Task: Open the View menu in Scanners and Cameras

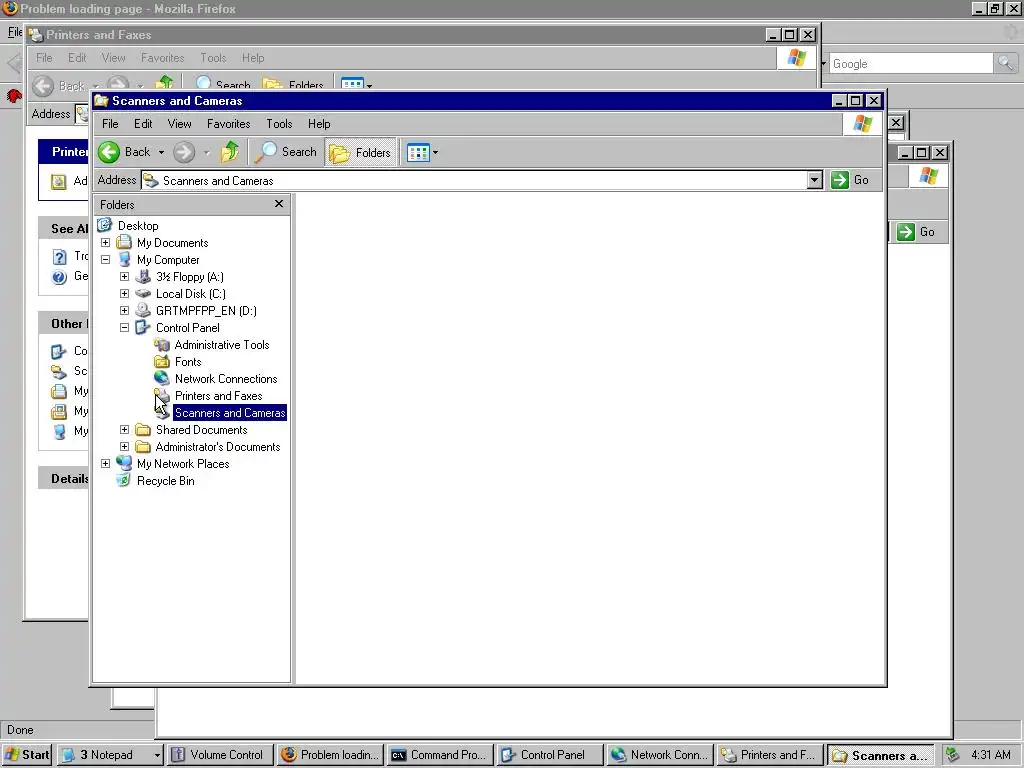Action: click(180, 123)
